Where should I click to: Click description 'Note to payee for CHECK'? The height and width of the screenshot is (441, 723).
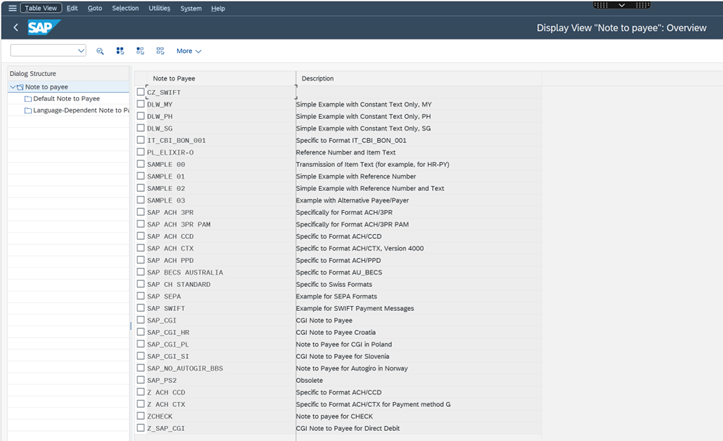coord(334,416)
